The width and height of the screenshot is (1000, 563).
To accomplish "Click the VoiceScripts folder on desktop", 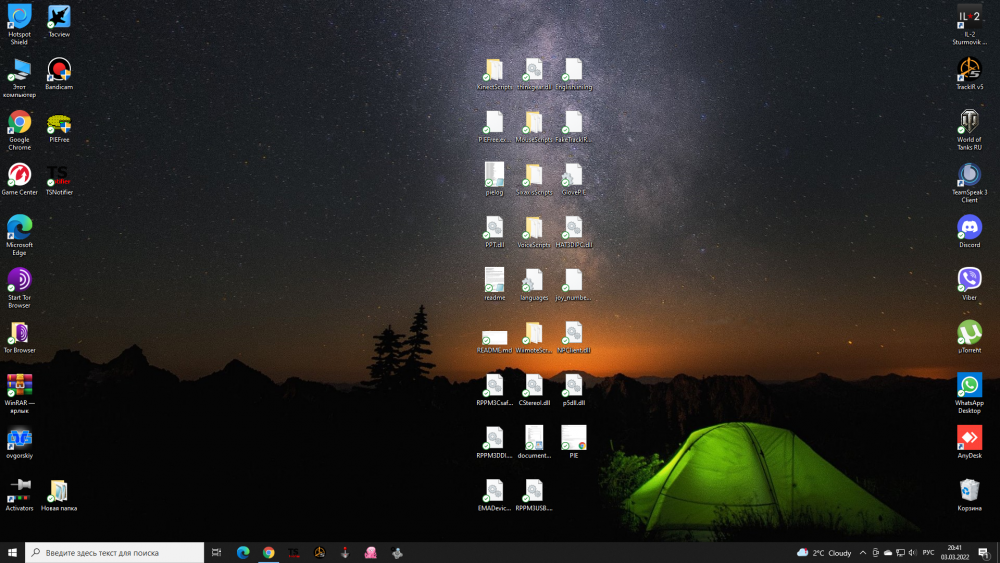I will pos(534,229).
